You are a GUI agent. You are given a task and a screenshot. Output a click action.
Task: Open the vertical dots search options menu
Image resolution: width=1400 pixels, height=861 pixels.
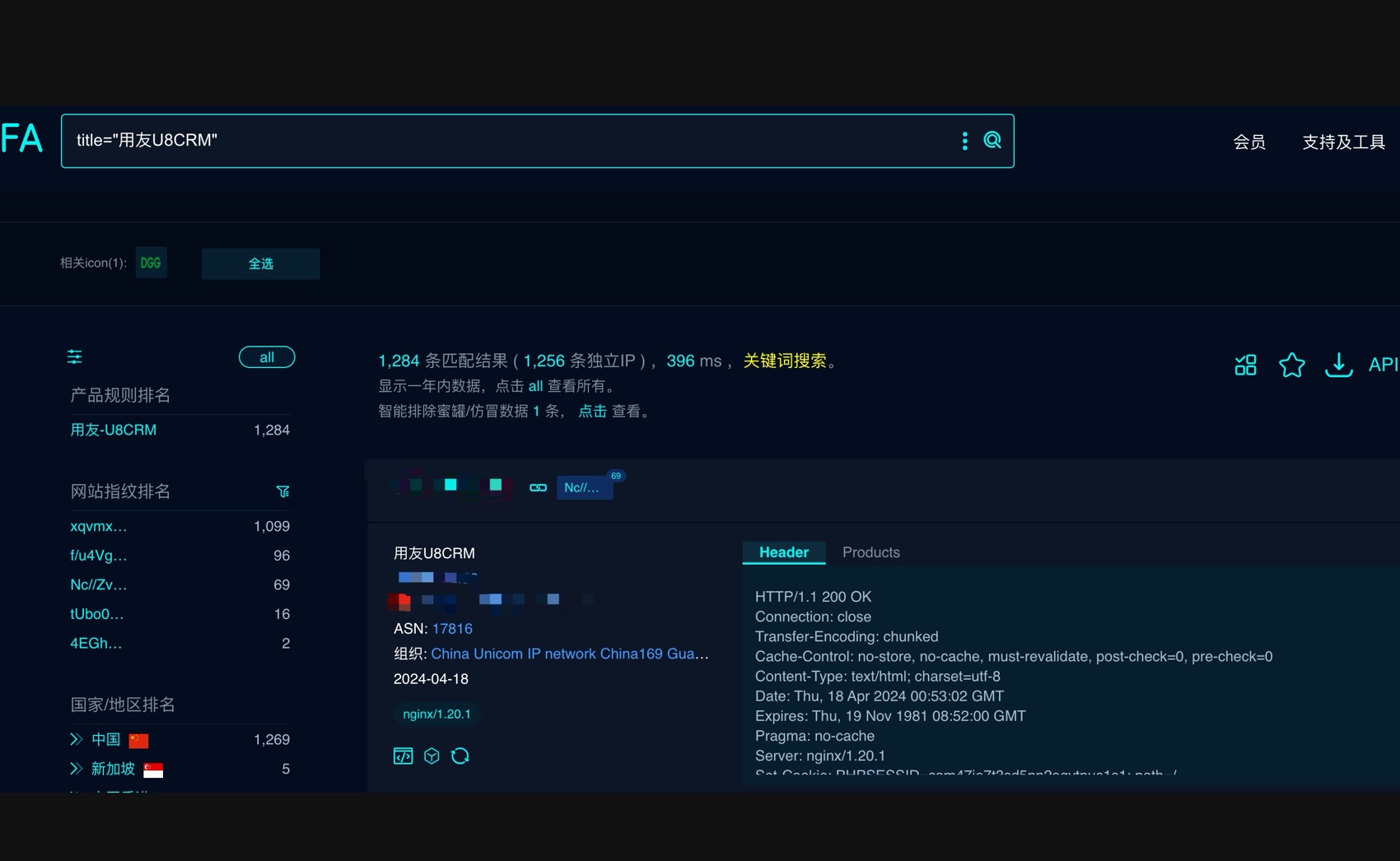[964, 141]
